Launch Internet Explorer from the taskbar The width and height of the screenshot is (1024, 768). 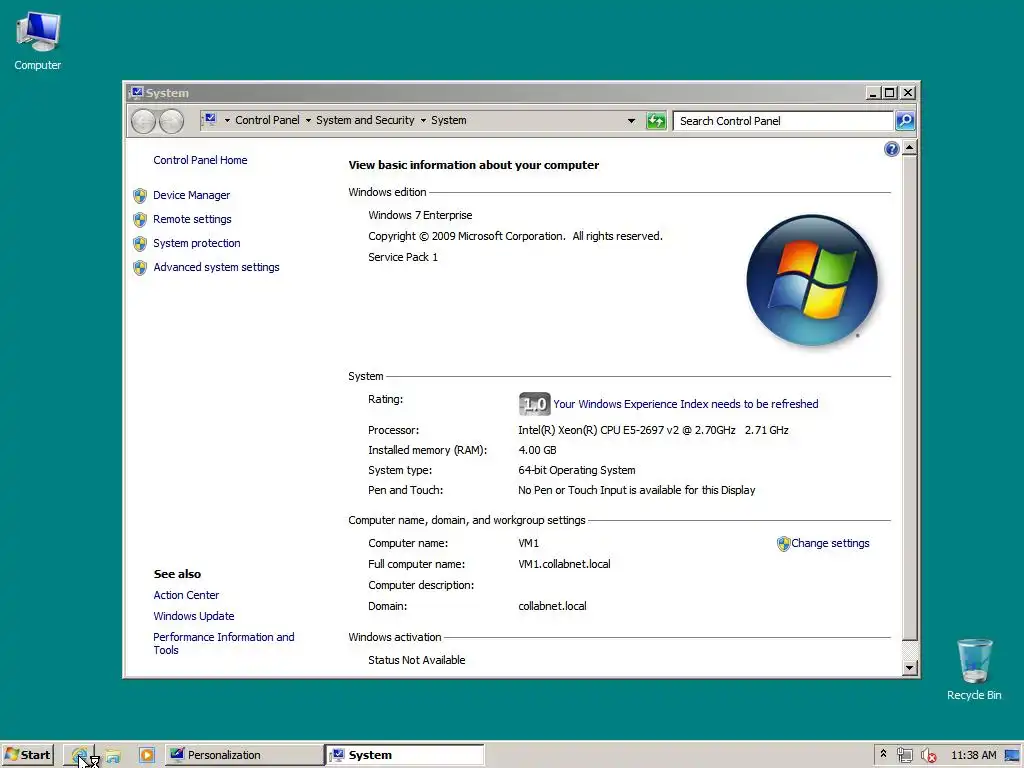pyautogui.click(x=80, y=755)
